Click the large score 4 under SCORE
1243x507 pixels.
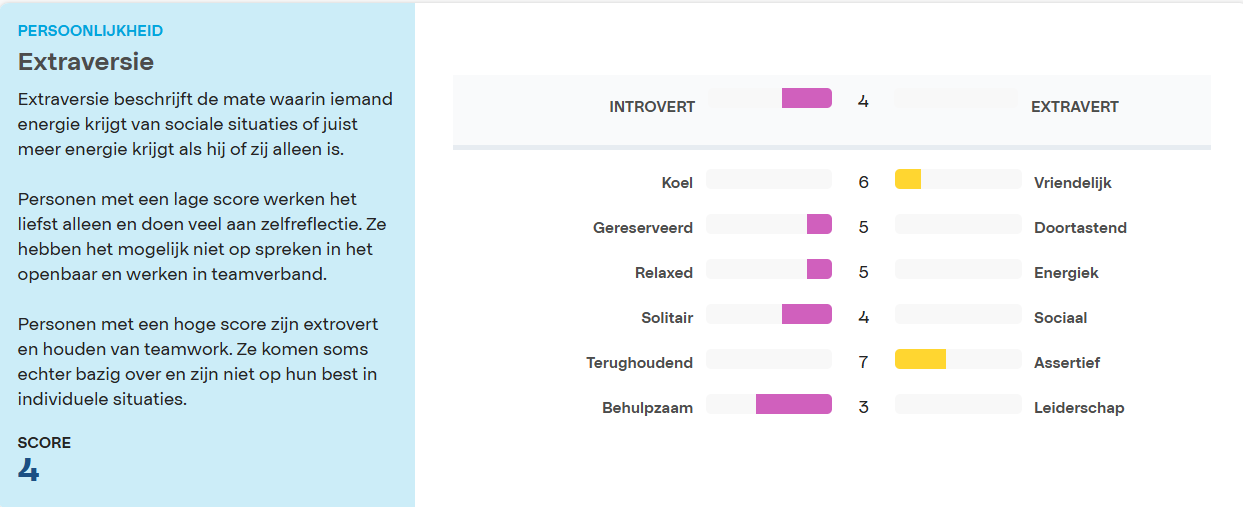[x=29, y=470]
